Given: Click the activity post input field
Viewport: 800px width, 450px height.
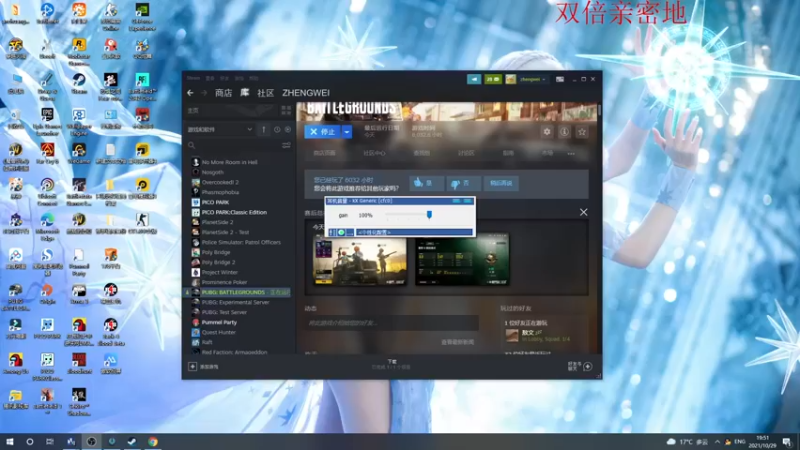Looking at the screenshot, I should [x=391, y=323].
